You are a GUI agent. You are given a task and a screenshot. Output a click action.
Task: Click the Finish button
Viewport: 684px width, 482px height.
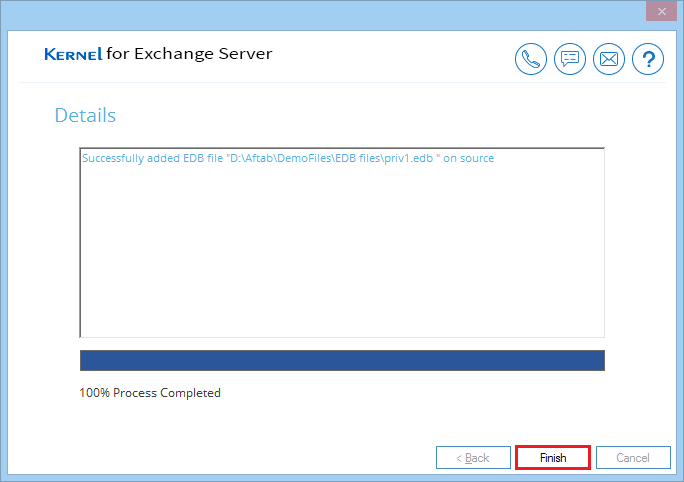point(553,458)
